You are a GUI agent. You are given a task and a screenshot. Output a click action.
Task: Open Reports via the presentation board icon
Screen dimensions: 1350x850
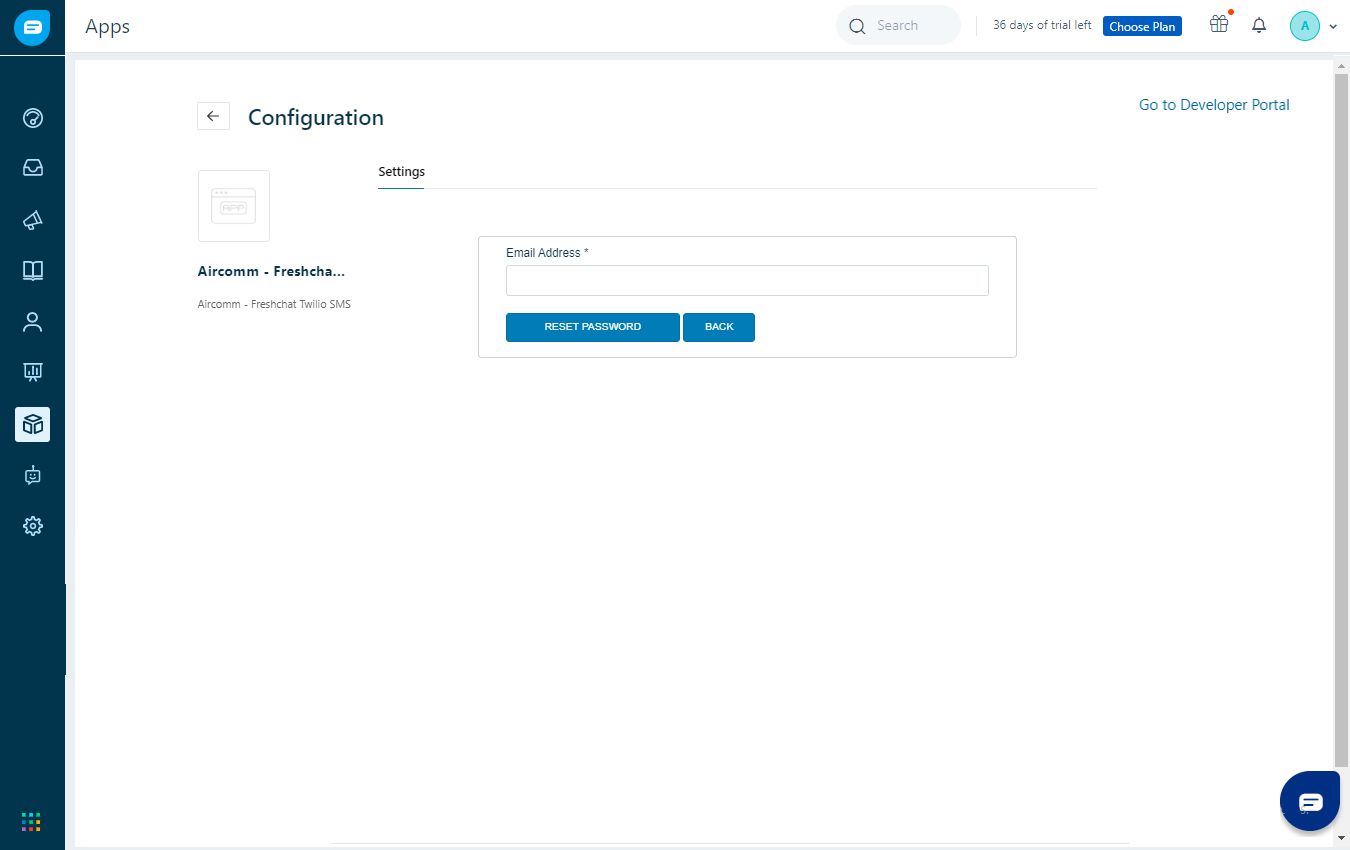(x=33, y=372)
